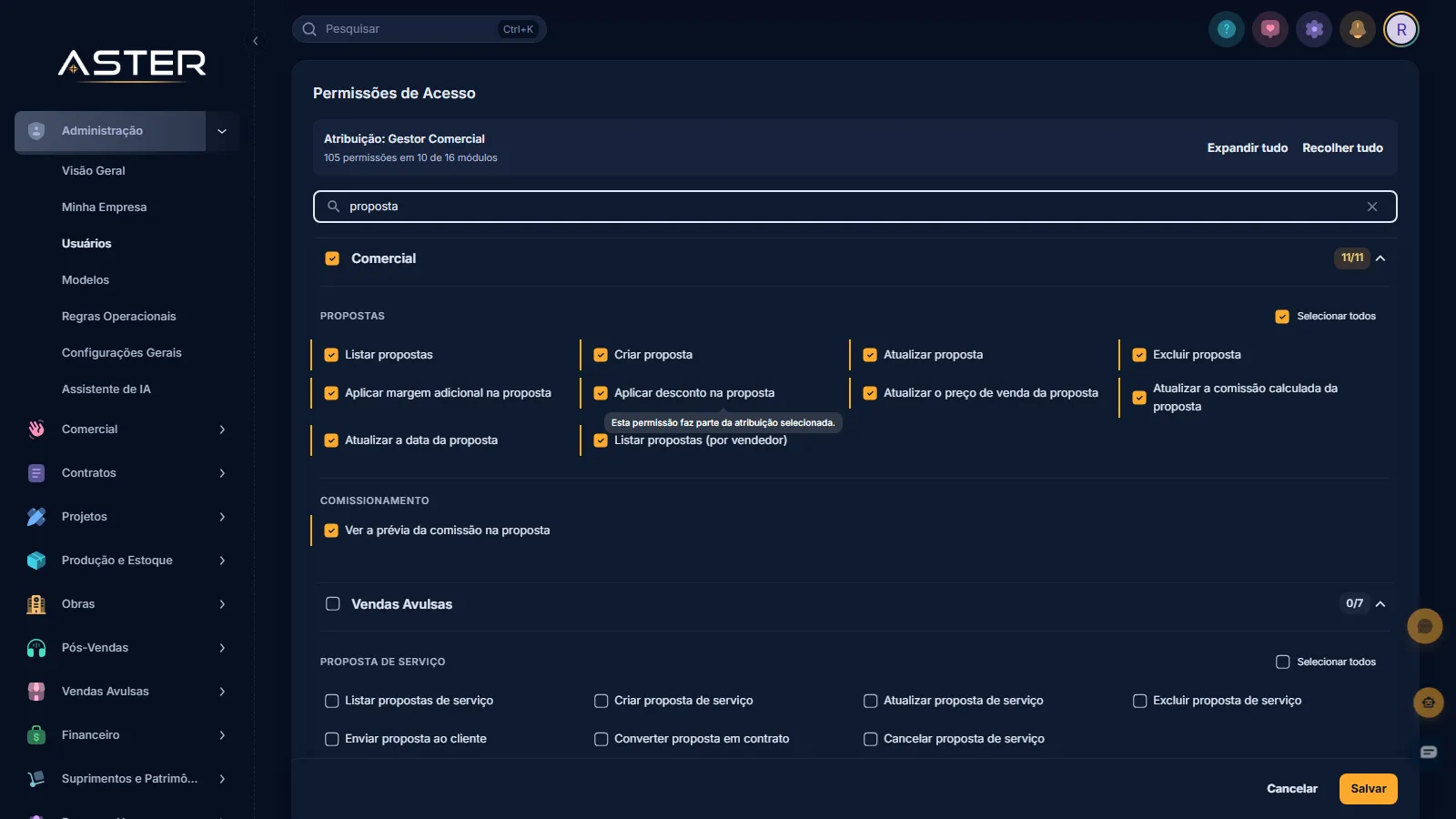Viewport: 1456px width, 819px height.
Task: Uncheck the Comercial module checkbox
Action: point(332,258)
